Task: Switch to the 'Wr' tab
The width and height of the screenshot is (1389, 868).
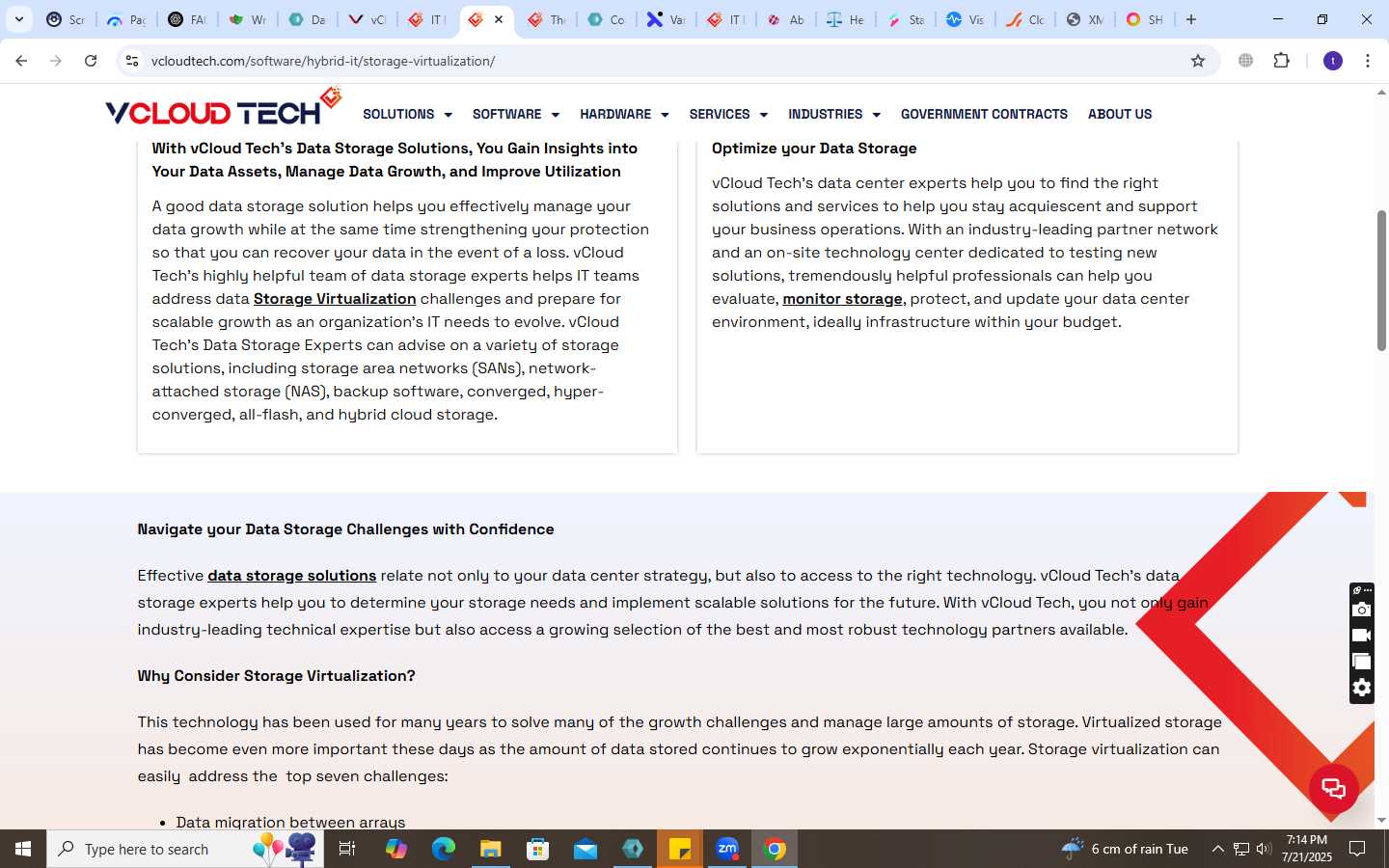Action: [248, 19]
